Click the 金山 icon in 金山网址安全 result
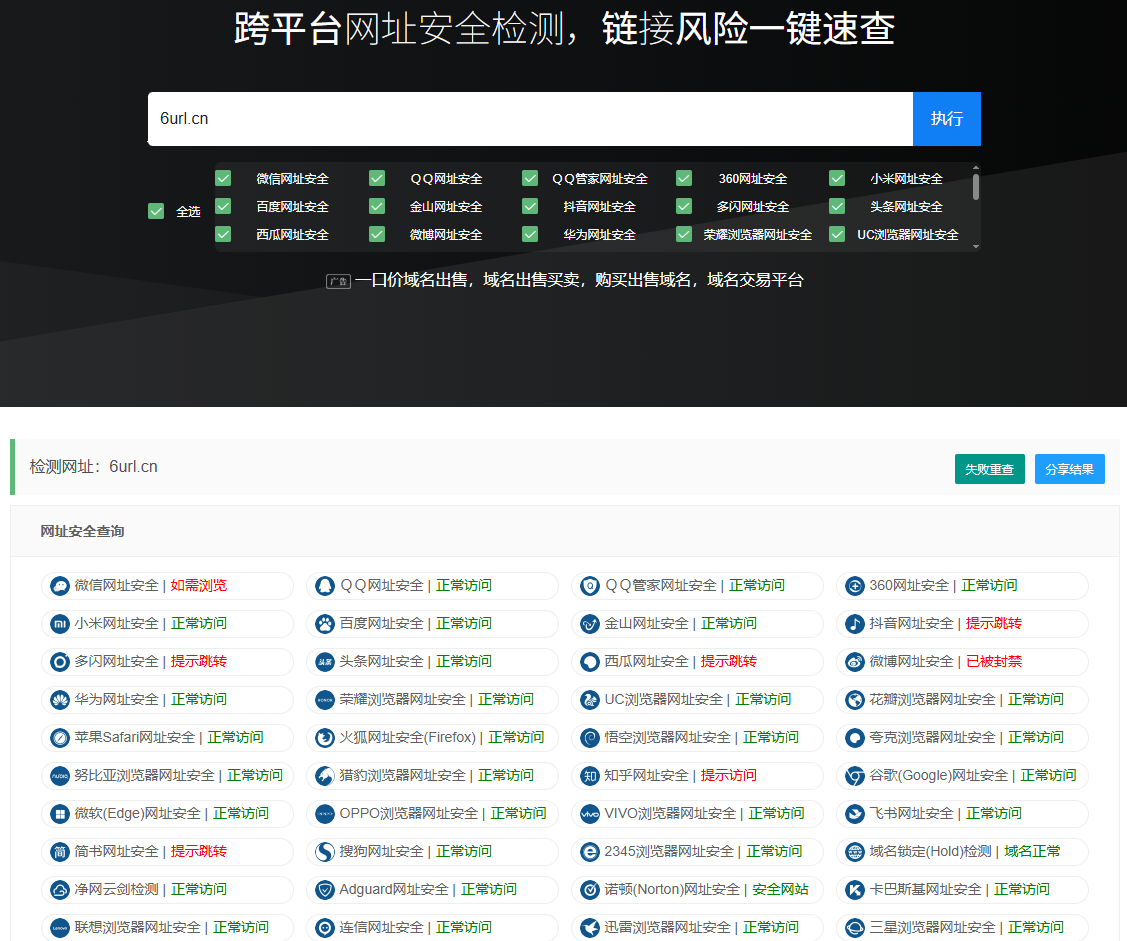This screenshot has height=941, width=1127. 590,624
